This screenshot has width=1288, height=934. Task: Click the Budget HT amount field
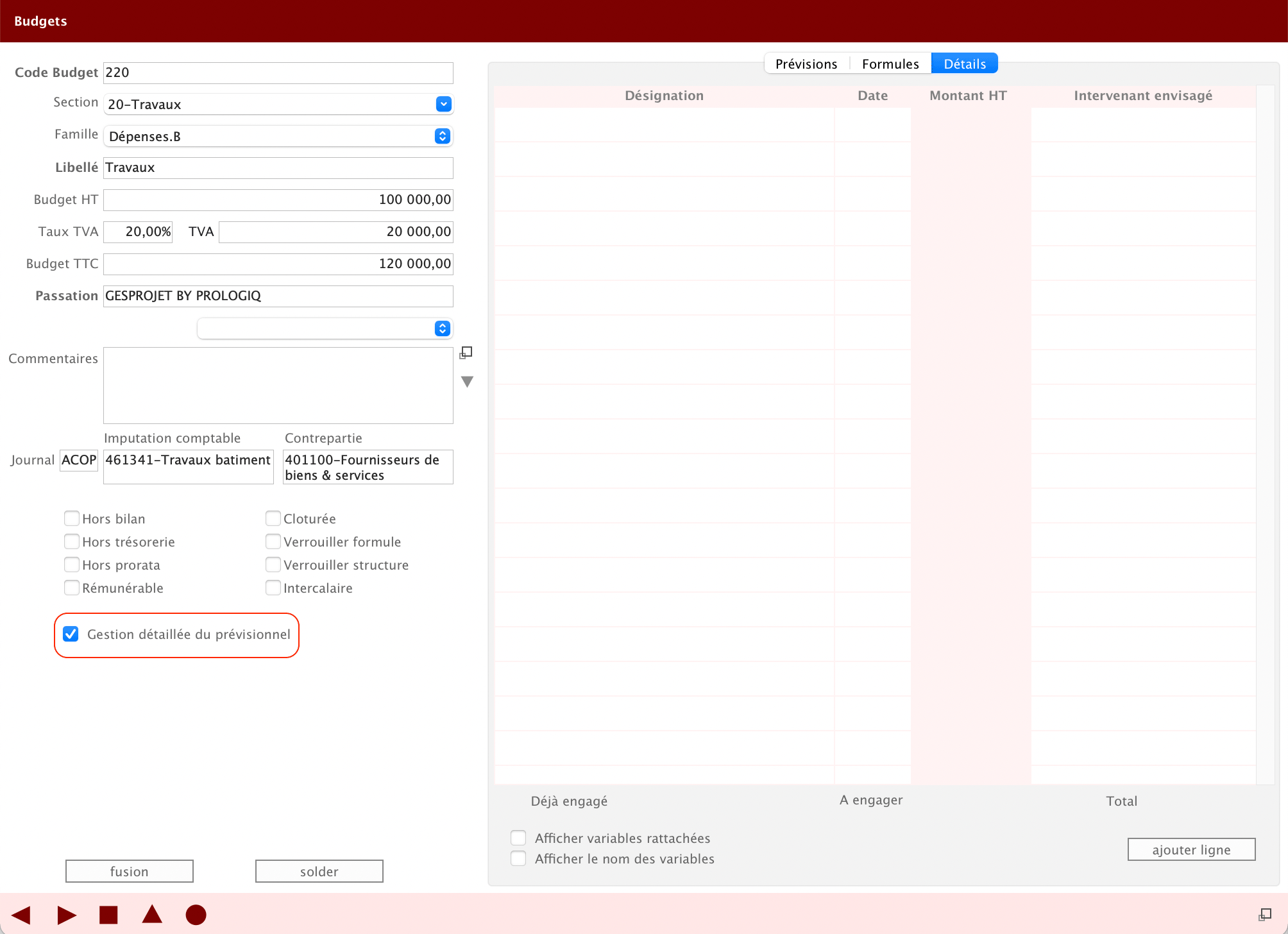click(x=278, y=200)
